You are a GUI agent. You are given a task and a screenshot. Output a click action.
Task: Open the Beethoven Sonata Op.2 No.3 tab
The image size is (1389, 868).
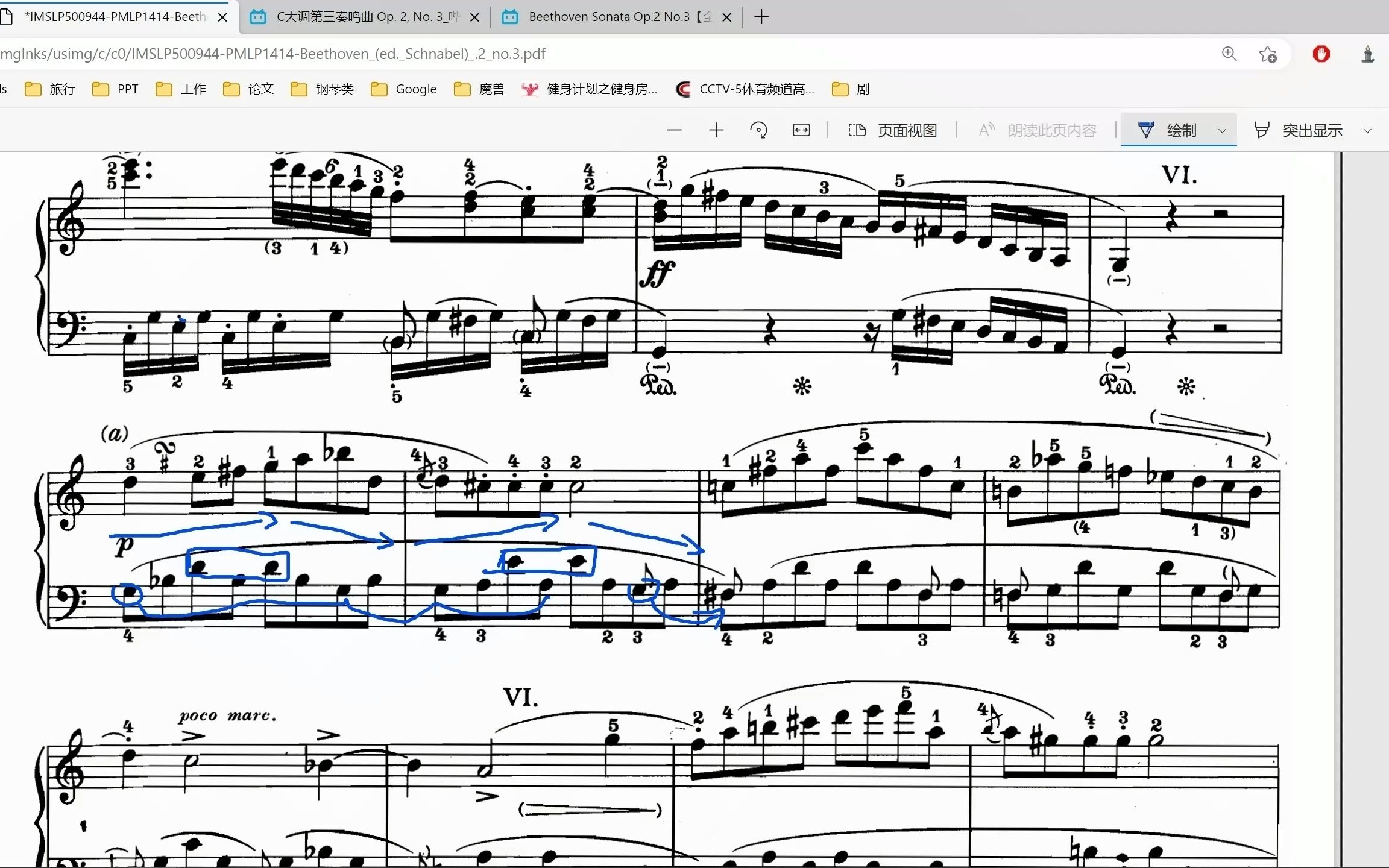coord(617,17)
